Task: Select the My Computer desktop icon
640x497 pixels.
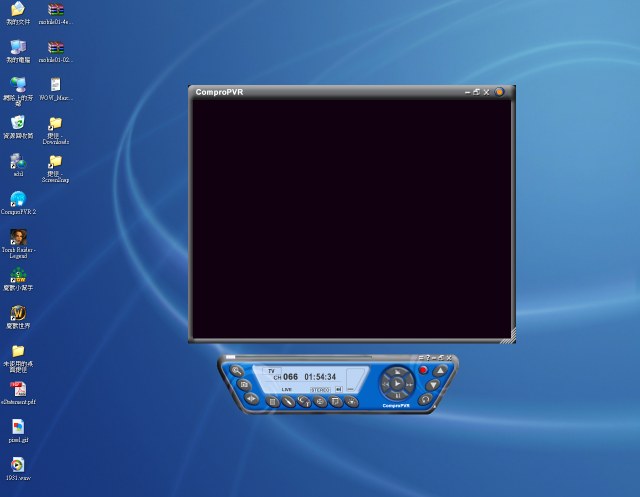Action: coord(18,51)
